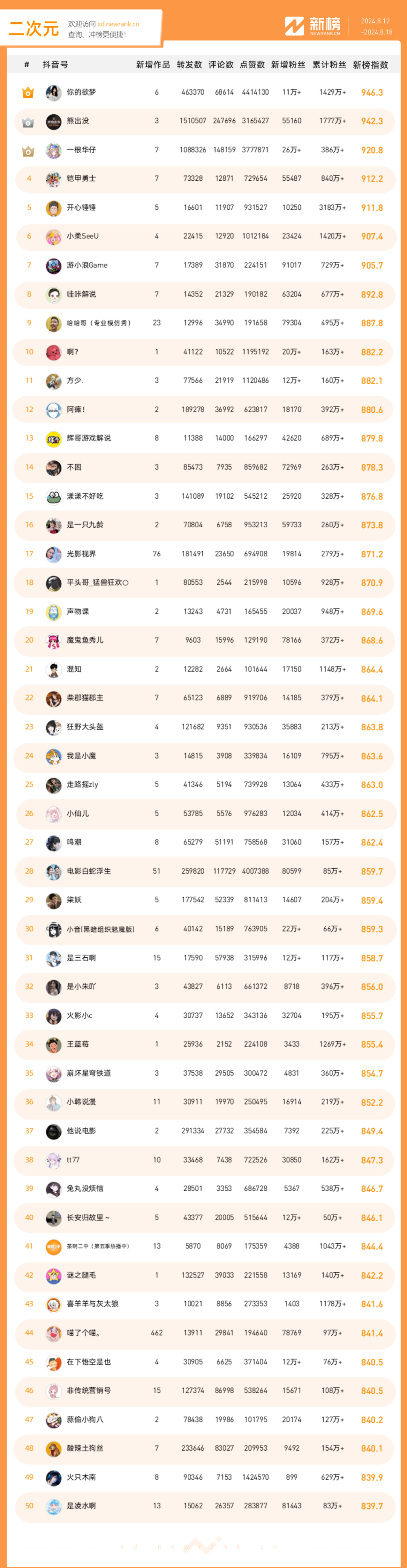Click 漾漾不好吃 frog avatar

point(54,496)
